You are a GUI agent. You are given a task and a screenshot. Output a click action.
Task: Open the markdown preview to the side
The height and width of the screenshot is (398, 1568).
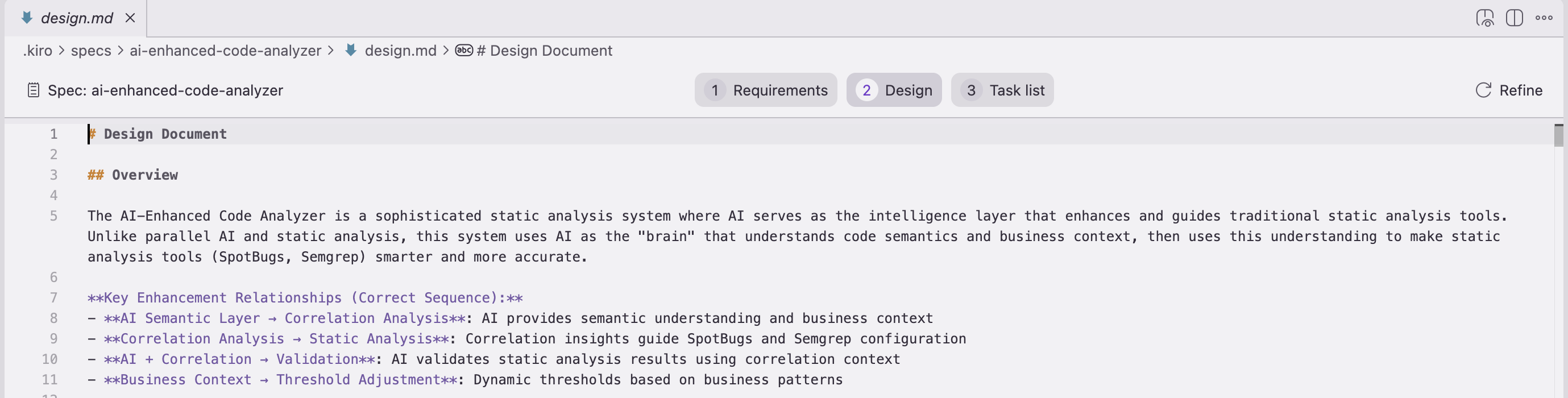[x=1484, y=18]
